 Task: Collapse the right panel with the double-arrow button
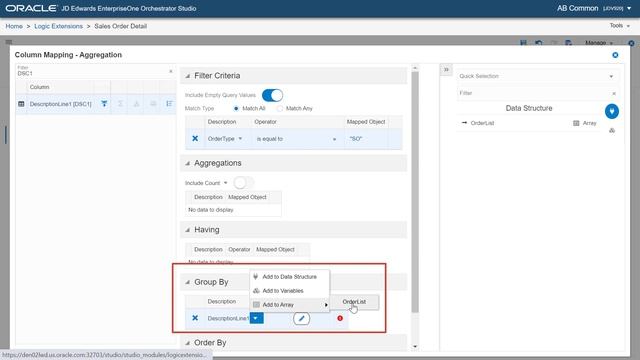[446, 70]
